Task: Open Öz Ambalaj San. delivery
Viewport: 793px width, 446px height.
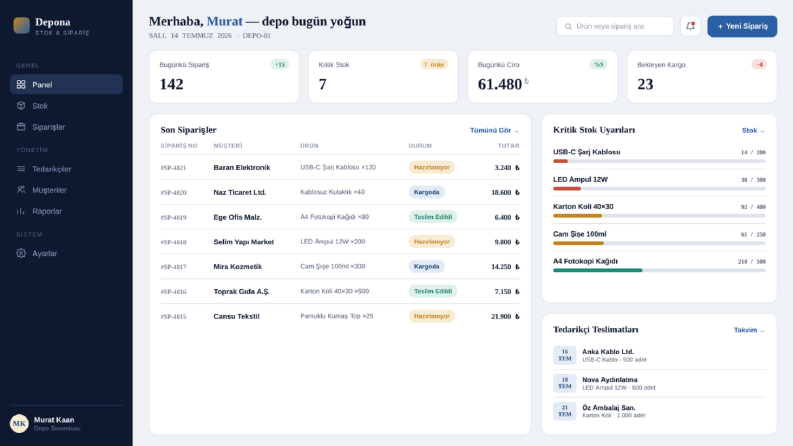Action: pos(659,411)
